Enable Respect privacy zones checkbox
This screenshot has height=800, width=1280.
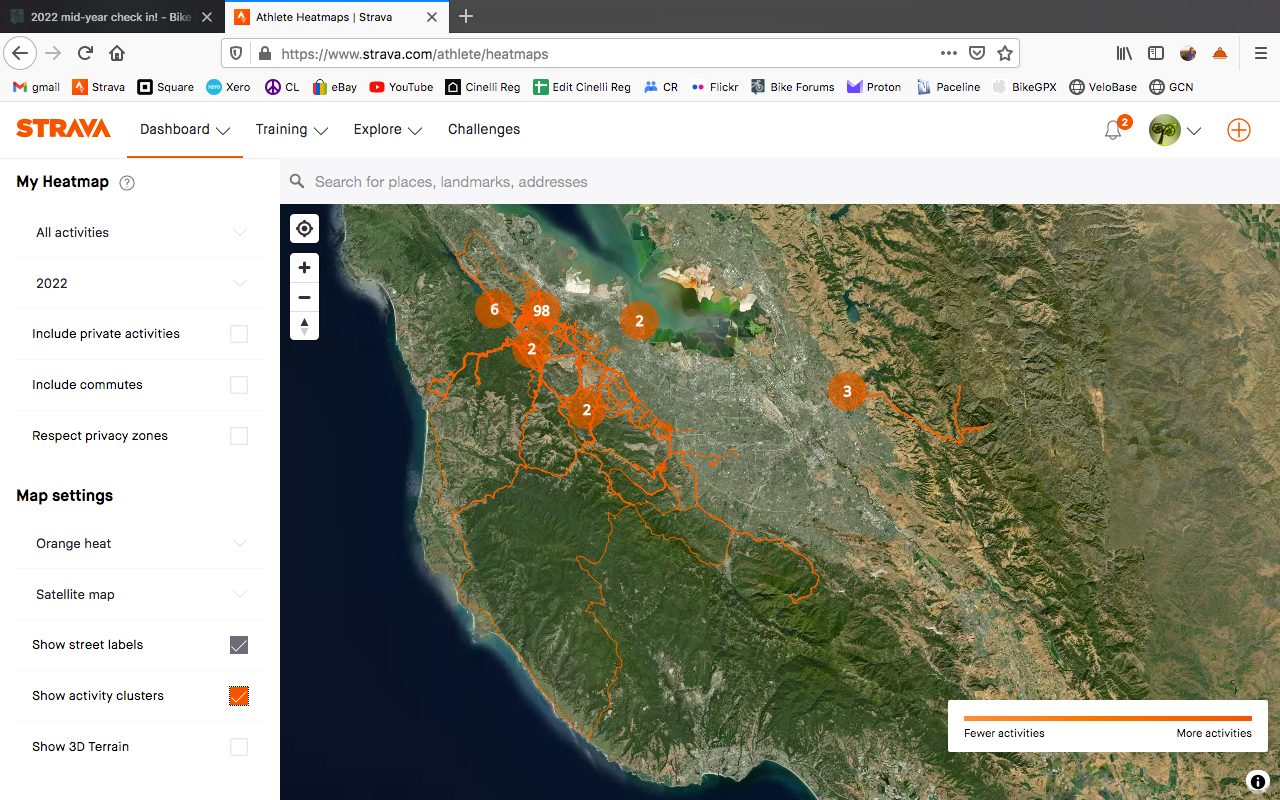click(x=239, y=436)
